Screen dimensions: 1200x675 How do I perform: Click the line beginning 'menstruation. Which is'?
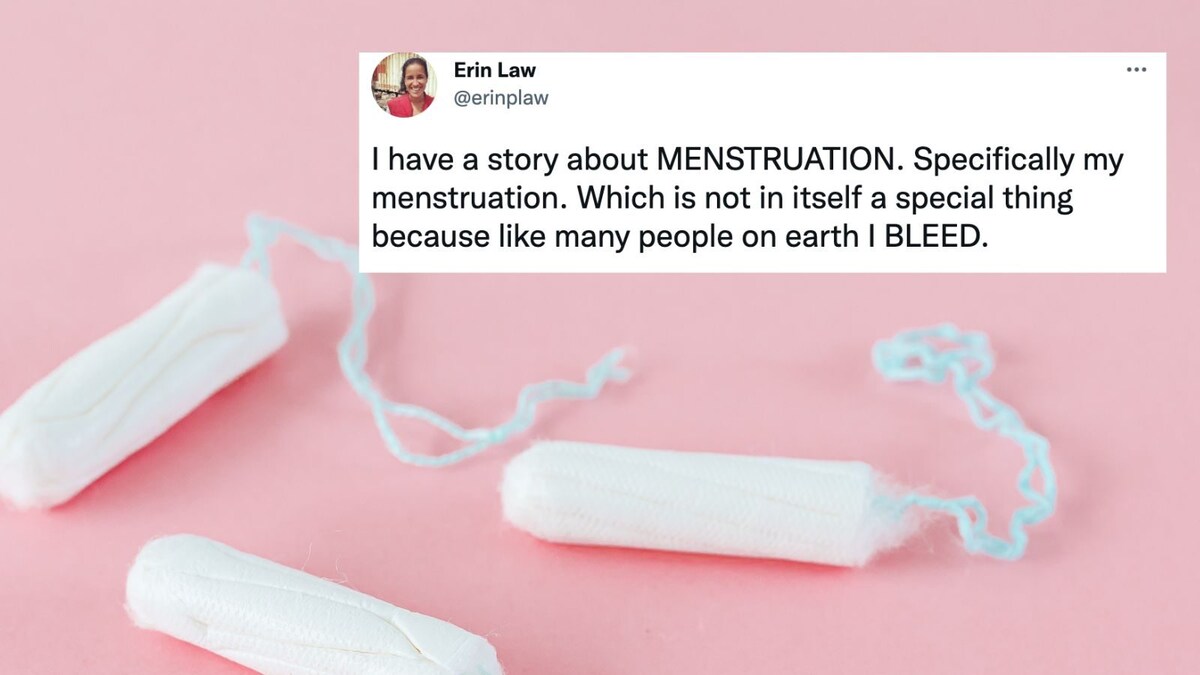pos(721,198)
